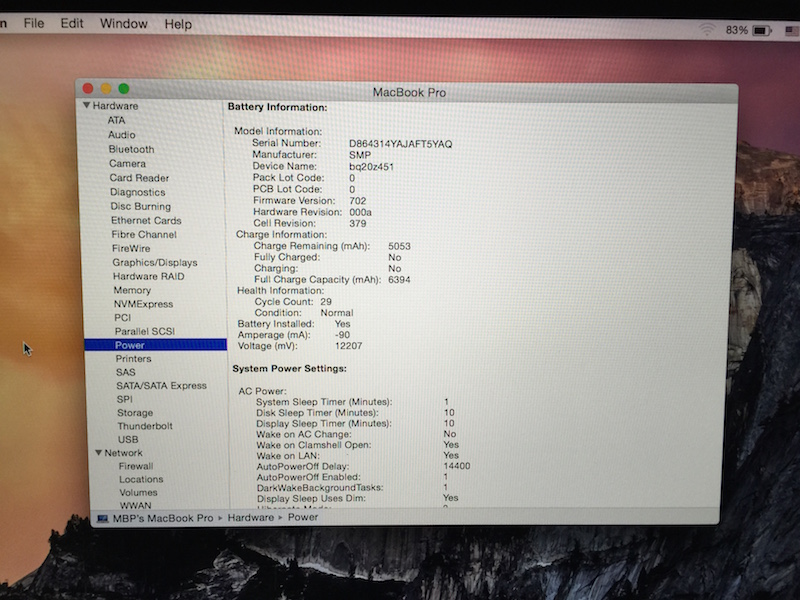The height and width of the screenshot is (600, 800).
Task: Click the charge remaining value 5053
Action: (x=399, y=246)
